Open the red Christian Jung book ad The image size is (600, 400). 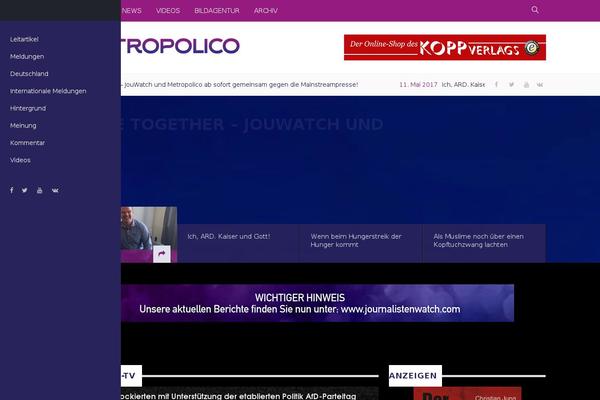point(467,394)
